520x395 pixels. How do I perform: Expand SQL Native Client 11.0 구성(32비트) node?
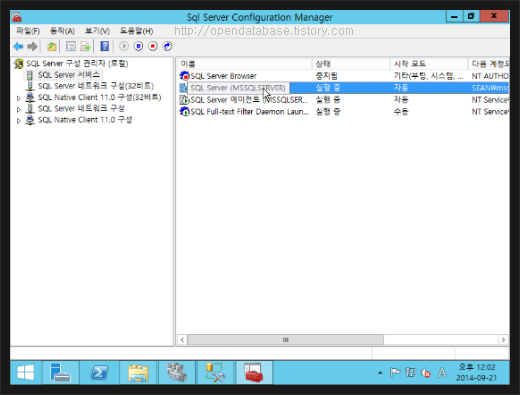(x=19, y=98)
